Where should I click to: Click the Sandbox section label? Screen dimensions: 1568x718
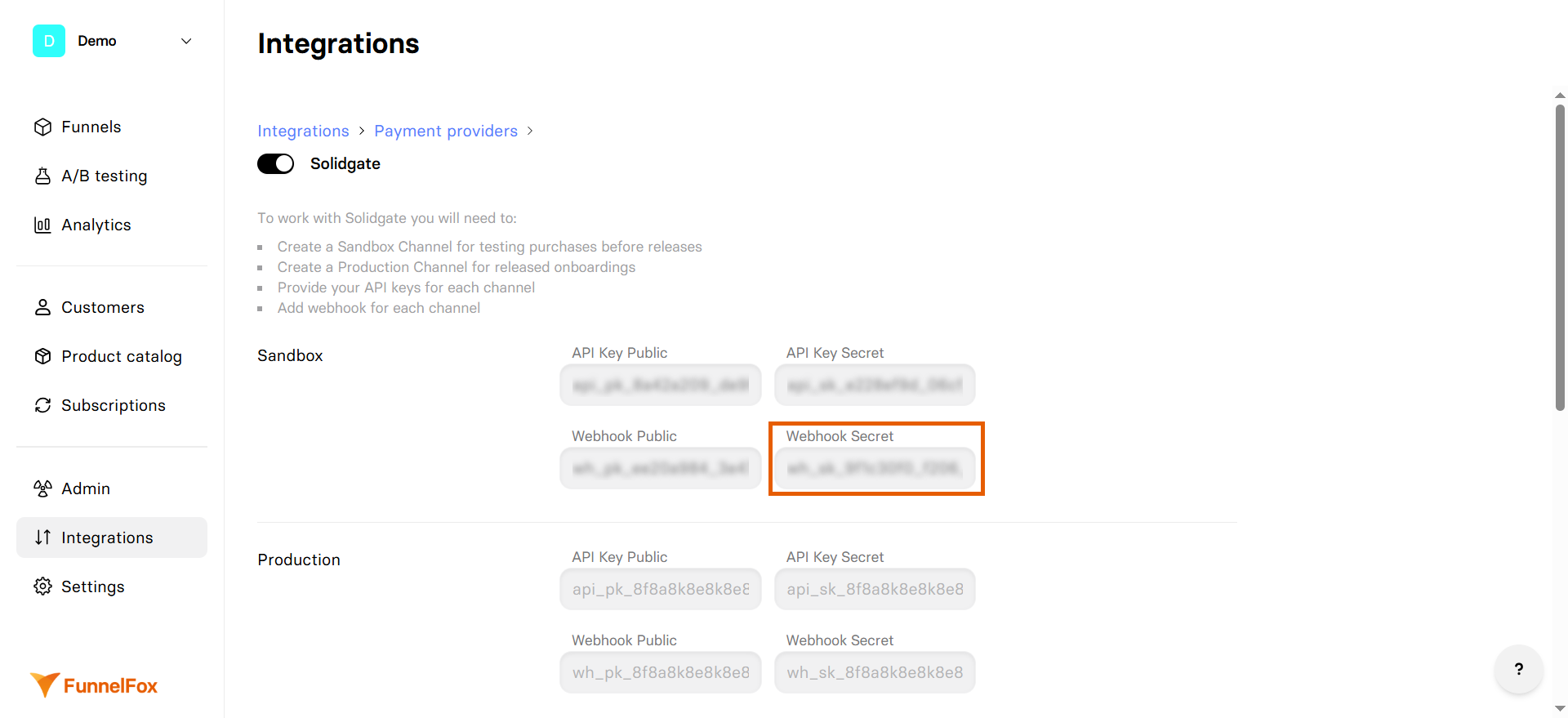click(x=290, y=355)
